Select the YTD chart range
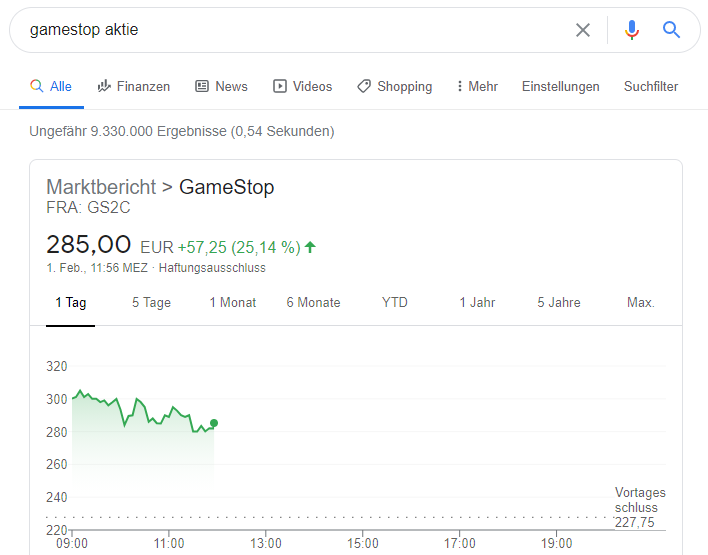 coord(395,302)
